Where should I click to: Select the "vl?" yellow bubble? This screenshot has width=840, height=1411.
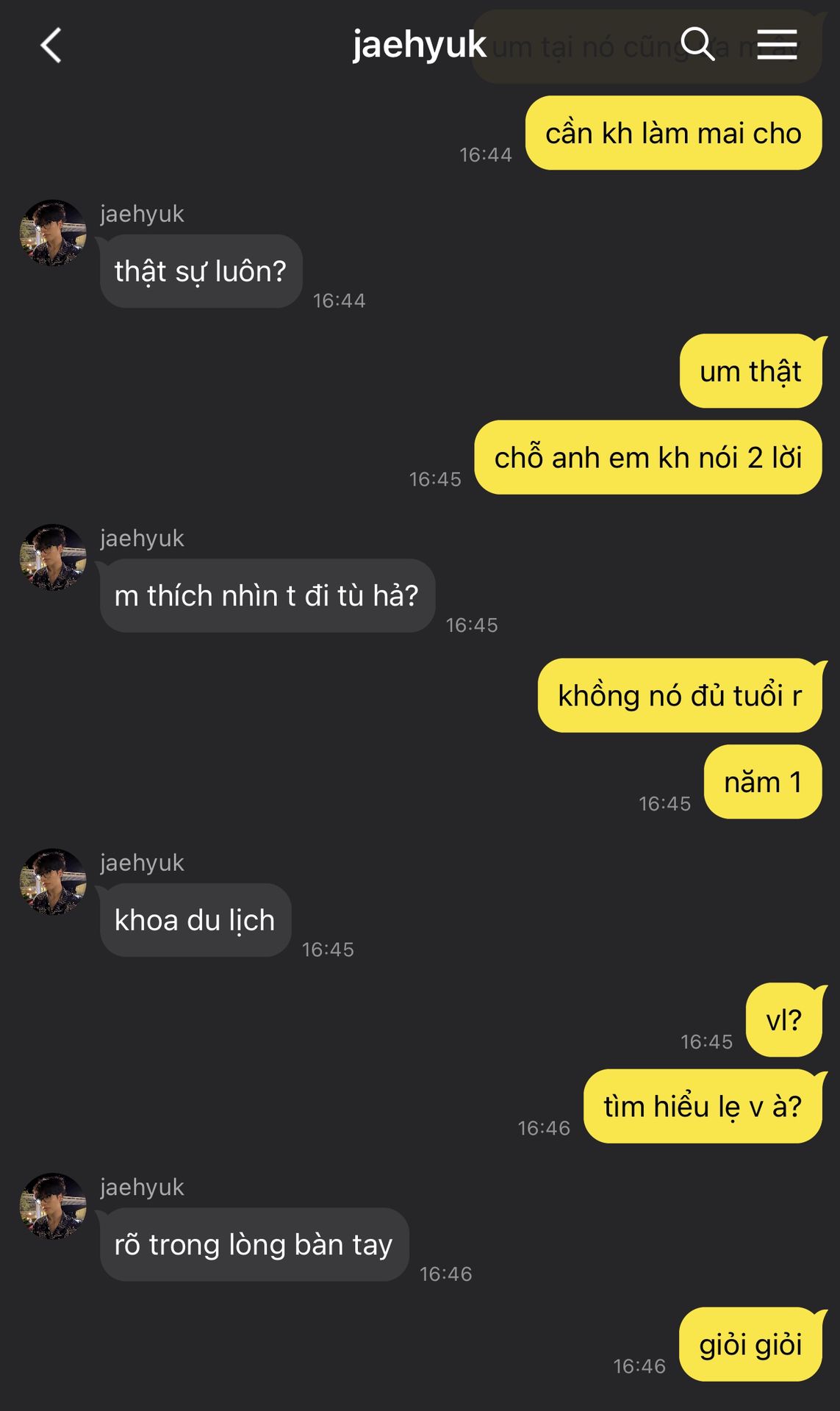tap(783, 1020)
